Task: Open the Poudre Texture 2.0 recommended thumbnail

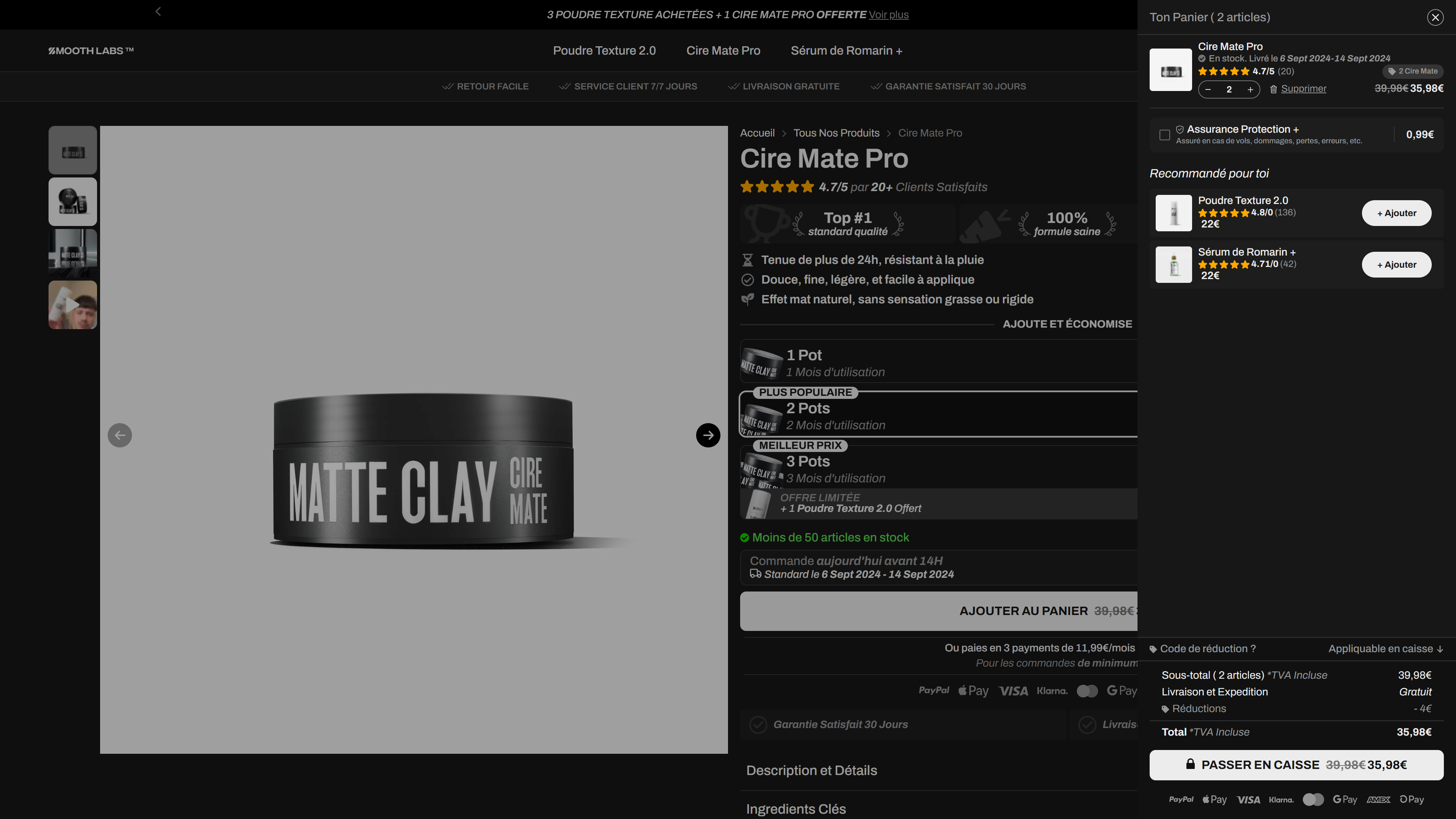Action: (1174, 213)
